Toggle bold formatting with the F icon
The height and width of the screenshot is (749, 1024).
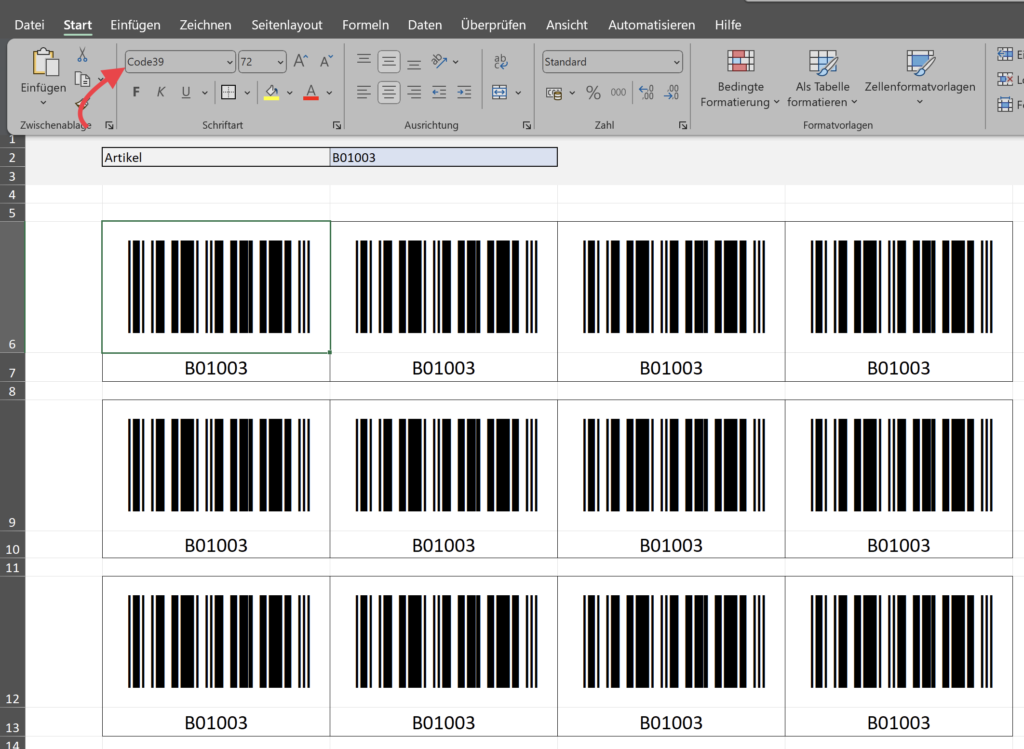click(x=136, y=94)
